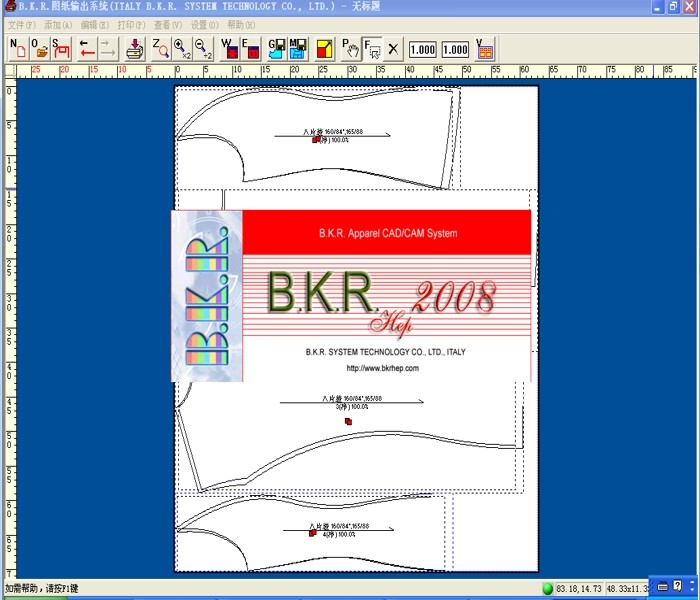Screen dimensions: 700x600
Task: Click the help question icon in language bar
Action: tap(678, 586)
